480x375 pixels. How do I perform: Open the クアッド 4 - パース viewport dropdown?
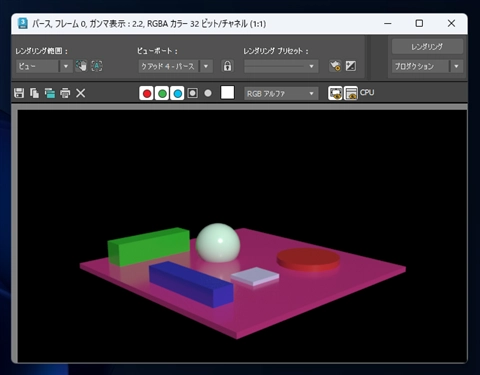coord(175,66)
